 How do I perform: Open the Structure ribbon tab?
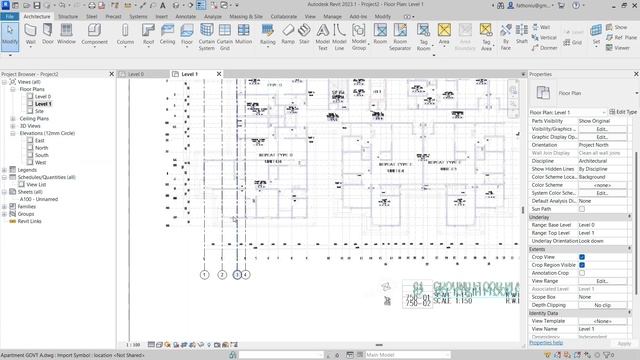pos(68,16)
